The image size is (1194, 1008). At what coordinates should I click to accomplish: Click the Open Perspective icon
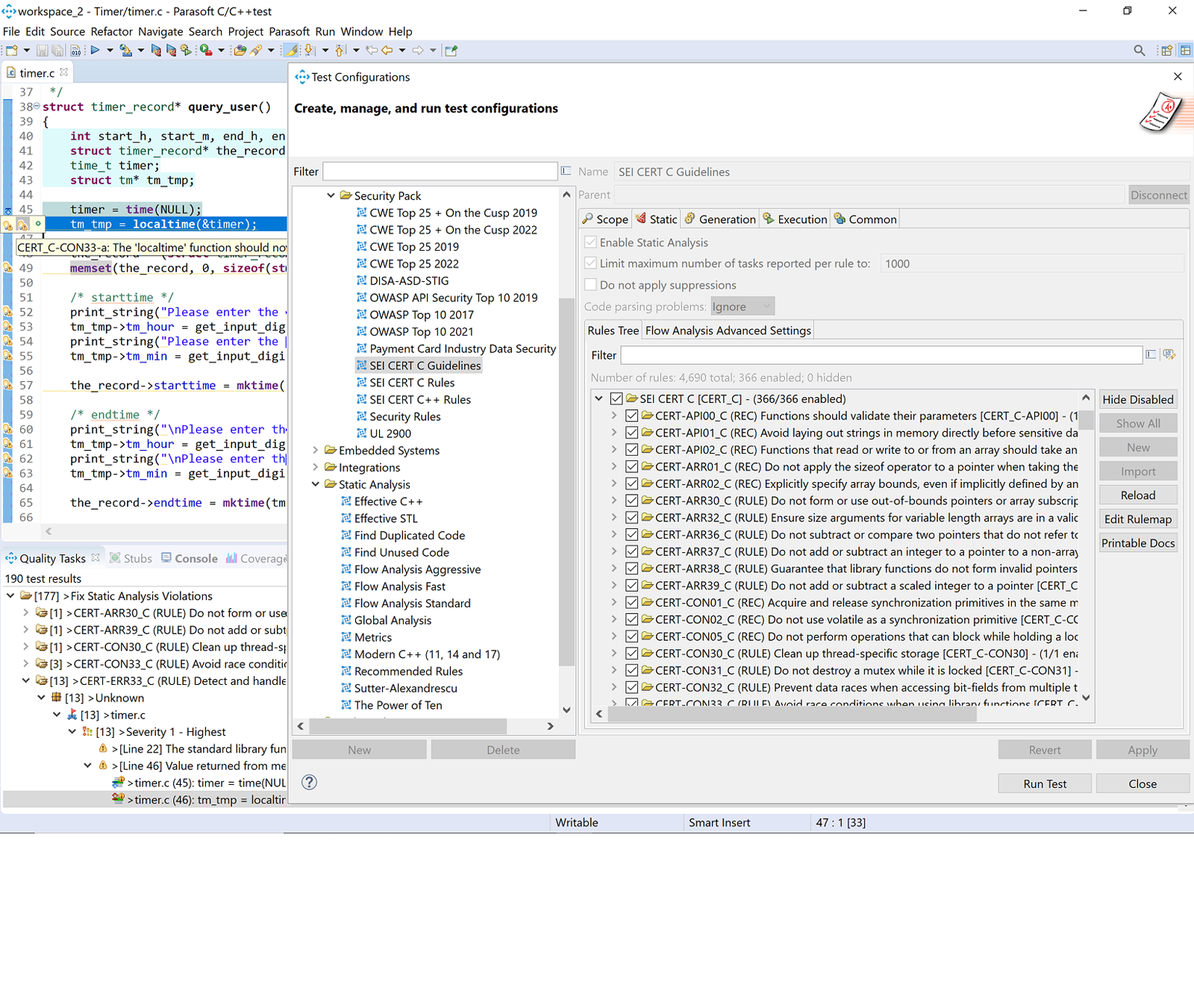coord(1166,50)
